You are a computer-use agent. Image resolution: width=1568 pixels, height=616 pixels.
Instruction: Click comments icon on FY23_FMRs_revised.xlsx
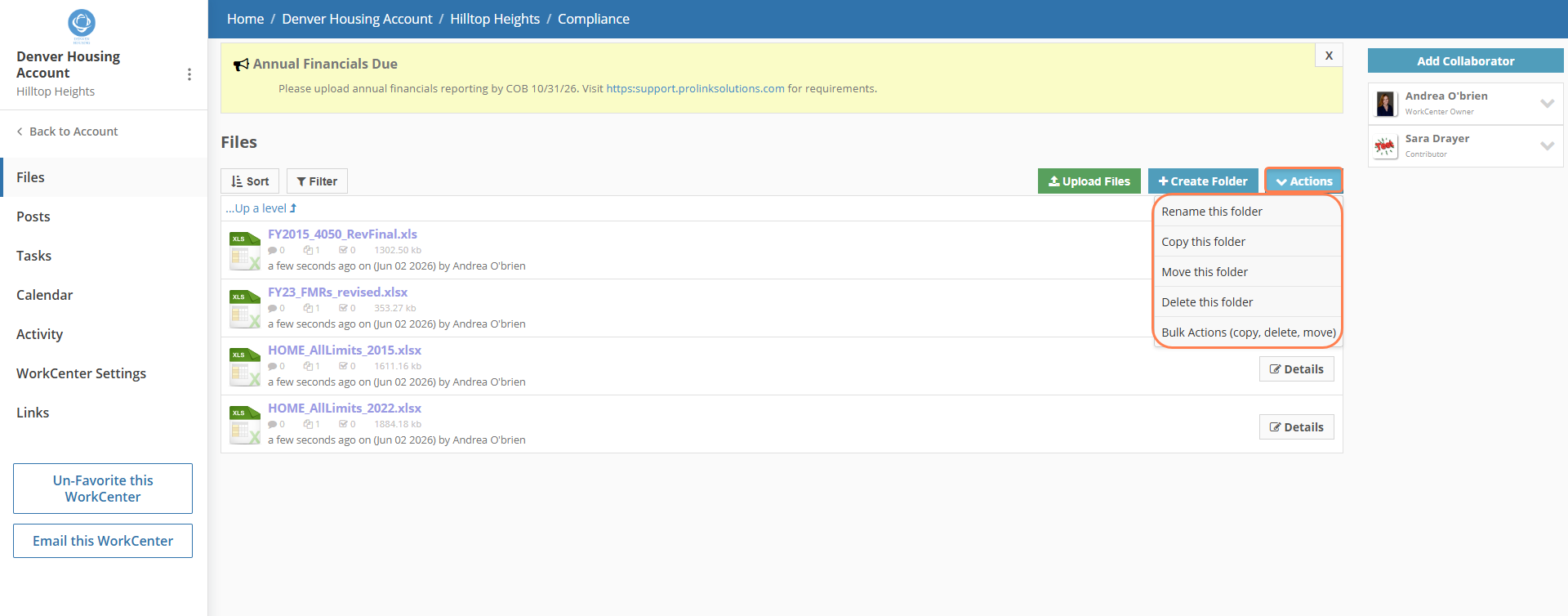tap(273, 309)
